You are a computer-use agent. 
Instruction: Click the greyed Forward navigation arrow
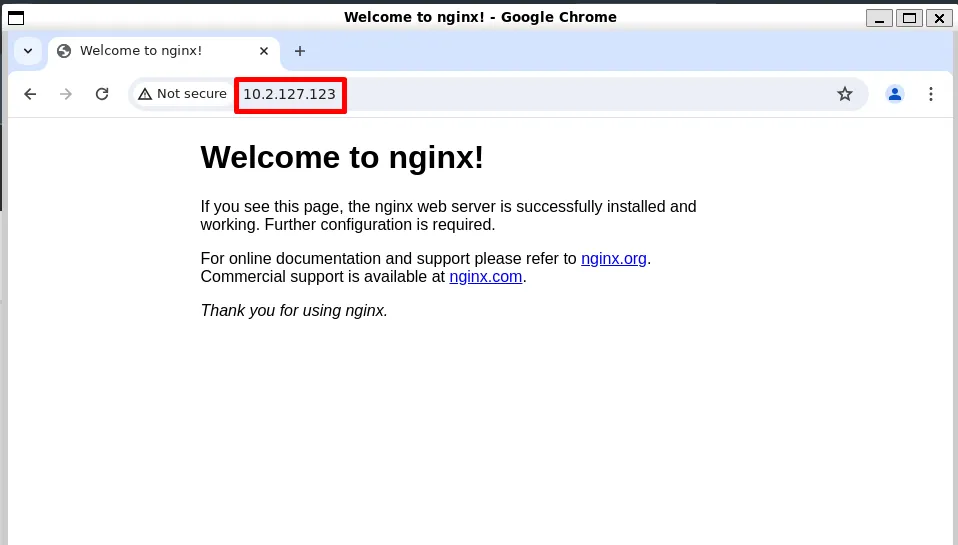click(x=66, y=94)
